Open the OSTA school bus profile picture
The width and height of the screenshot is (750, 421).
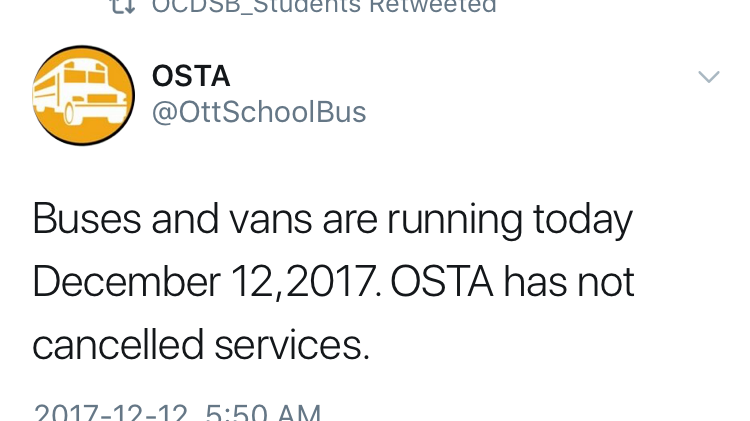[x=84, y=95]
